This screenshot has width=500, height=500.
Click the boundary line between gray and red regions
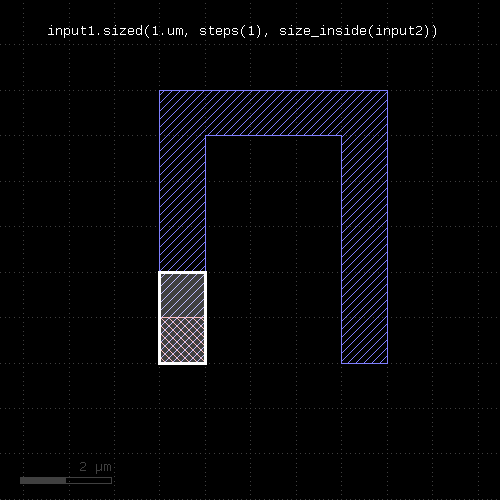[182, 317]
